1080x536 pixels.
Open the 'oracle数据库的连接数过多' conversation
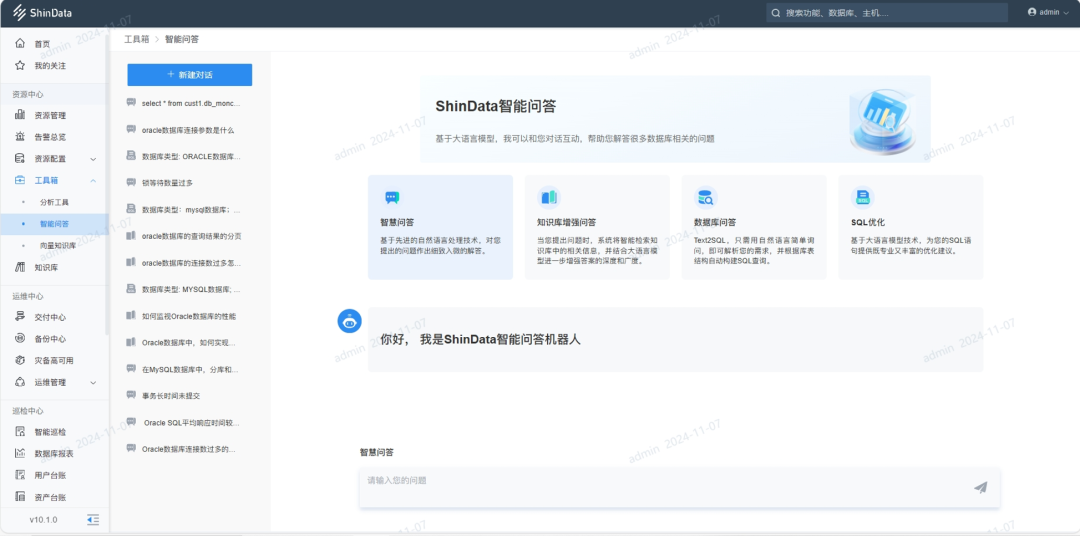pyautogui.click(x=189, y=262)
